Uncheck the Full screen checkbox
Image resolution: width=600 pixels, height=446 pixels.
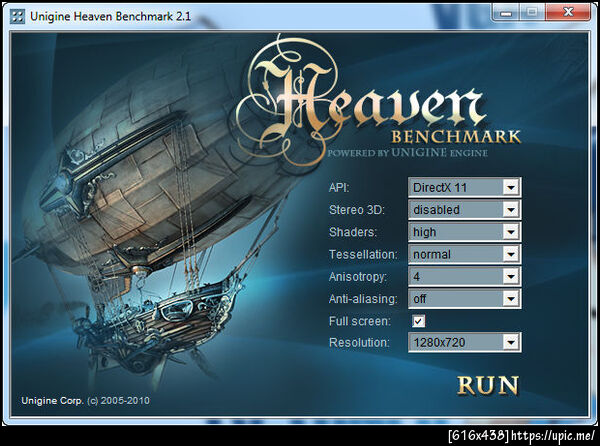coord(418,321)
